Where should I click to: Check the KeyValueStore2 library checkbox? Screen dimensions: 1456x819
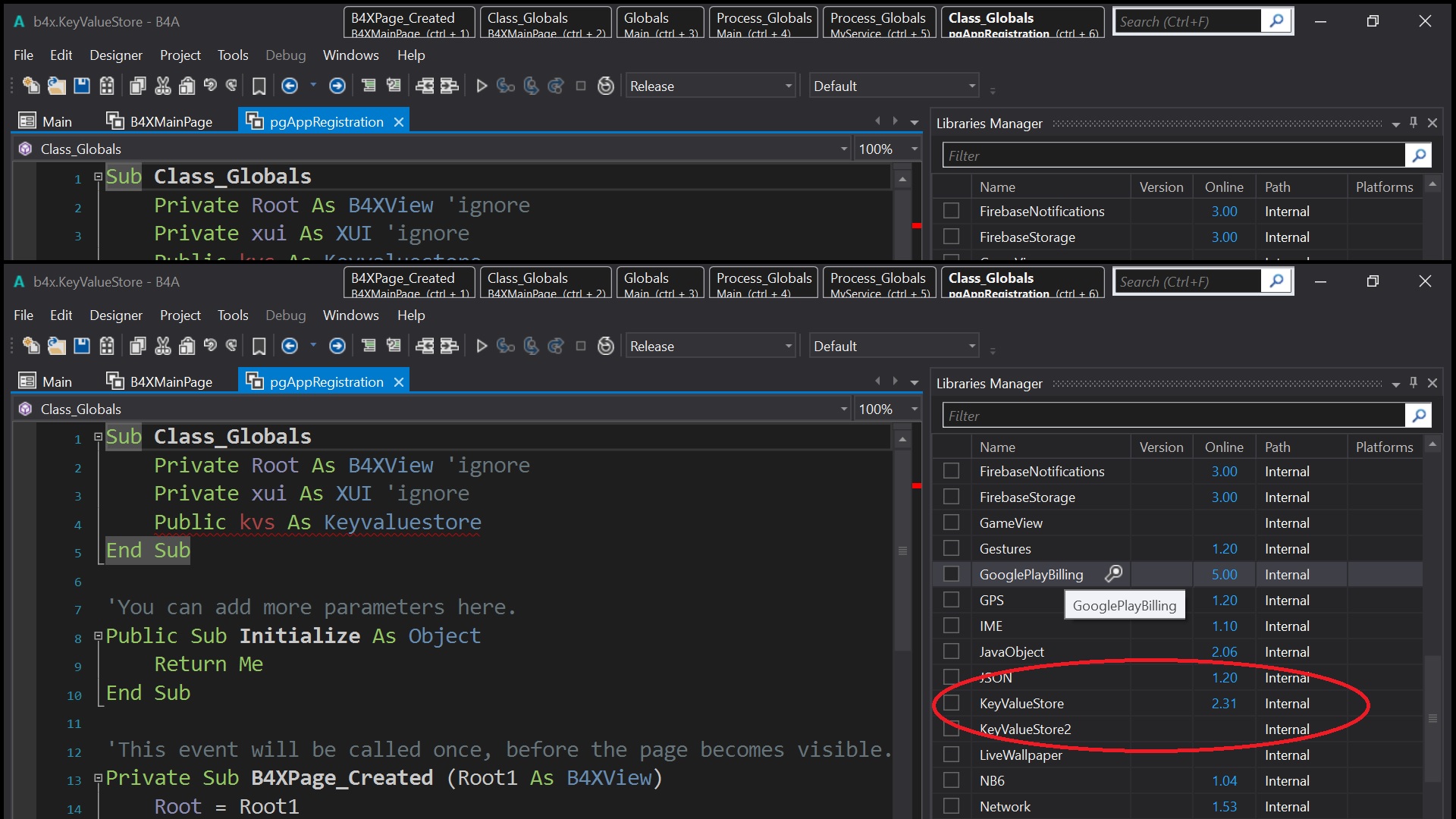(x=951, y=729)
